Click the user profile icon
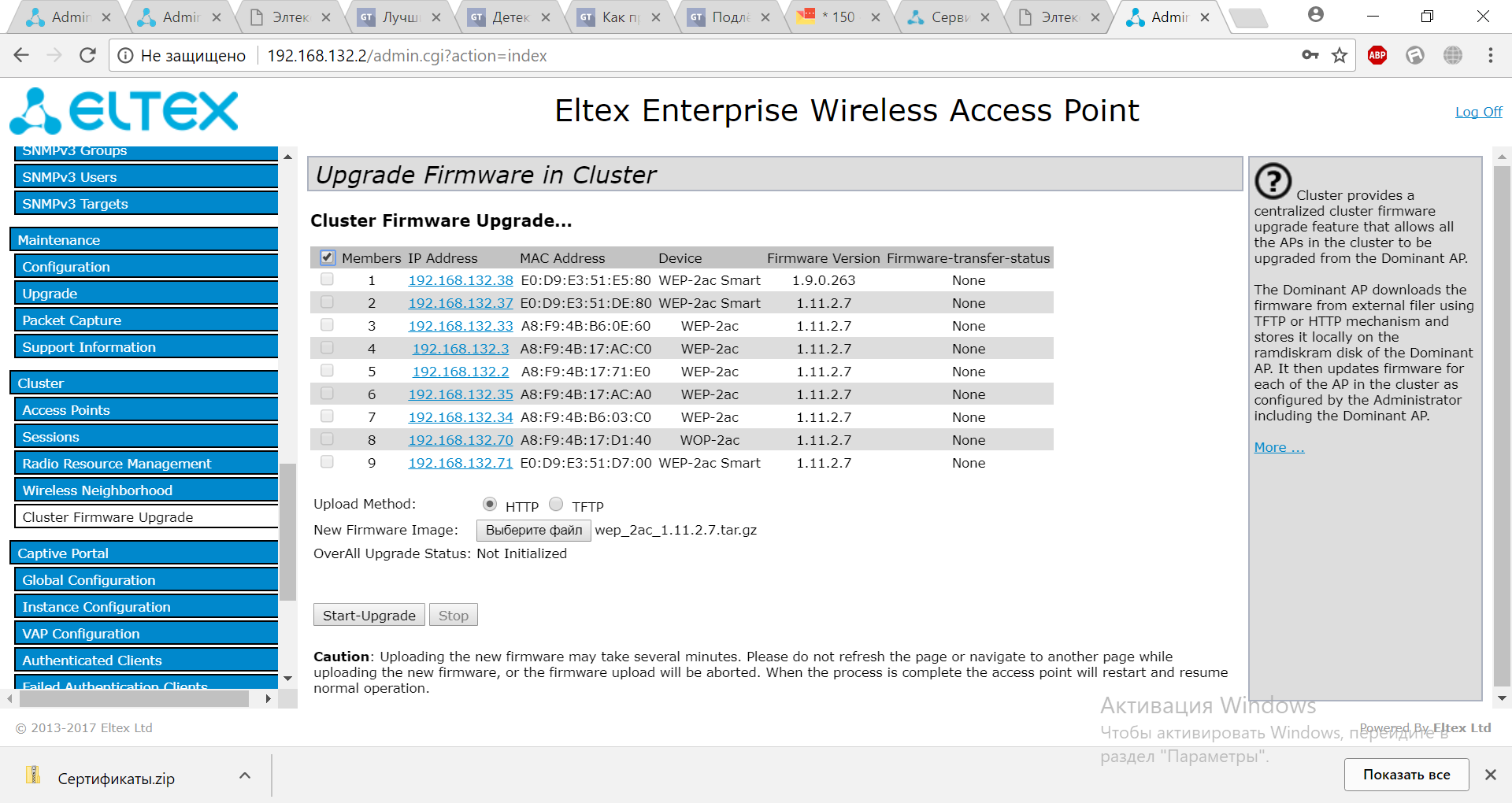 [x=1315, y=15]
